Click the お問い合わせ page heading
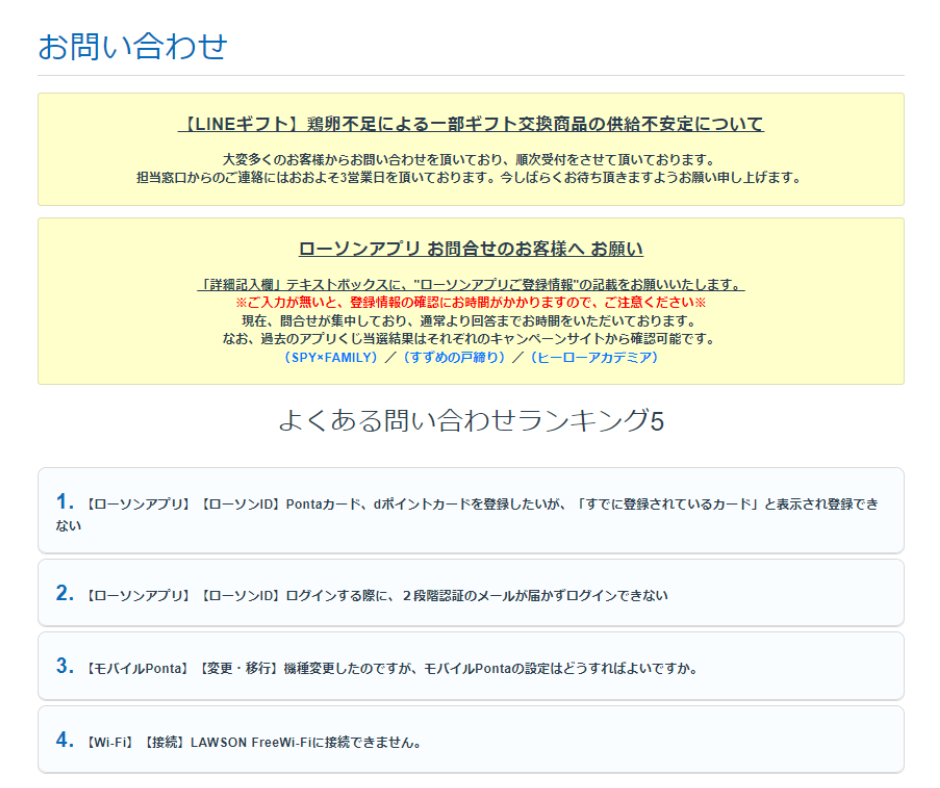Image resolution: width=940 pixels, height=788 pixels. [x=132, y=46]
